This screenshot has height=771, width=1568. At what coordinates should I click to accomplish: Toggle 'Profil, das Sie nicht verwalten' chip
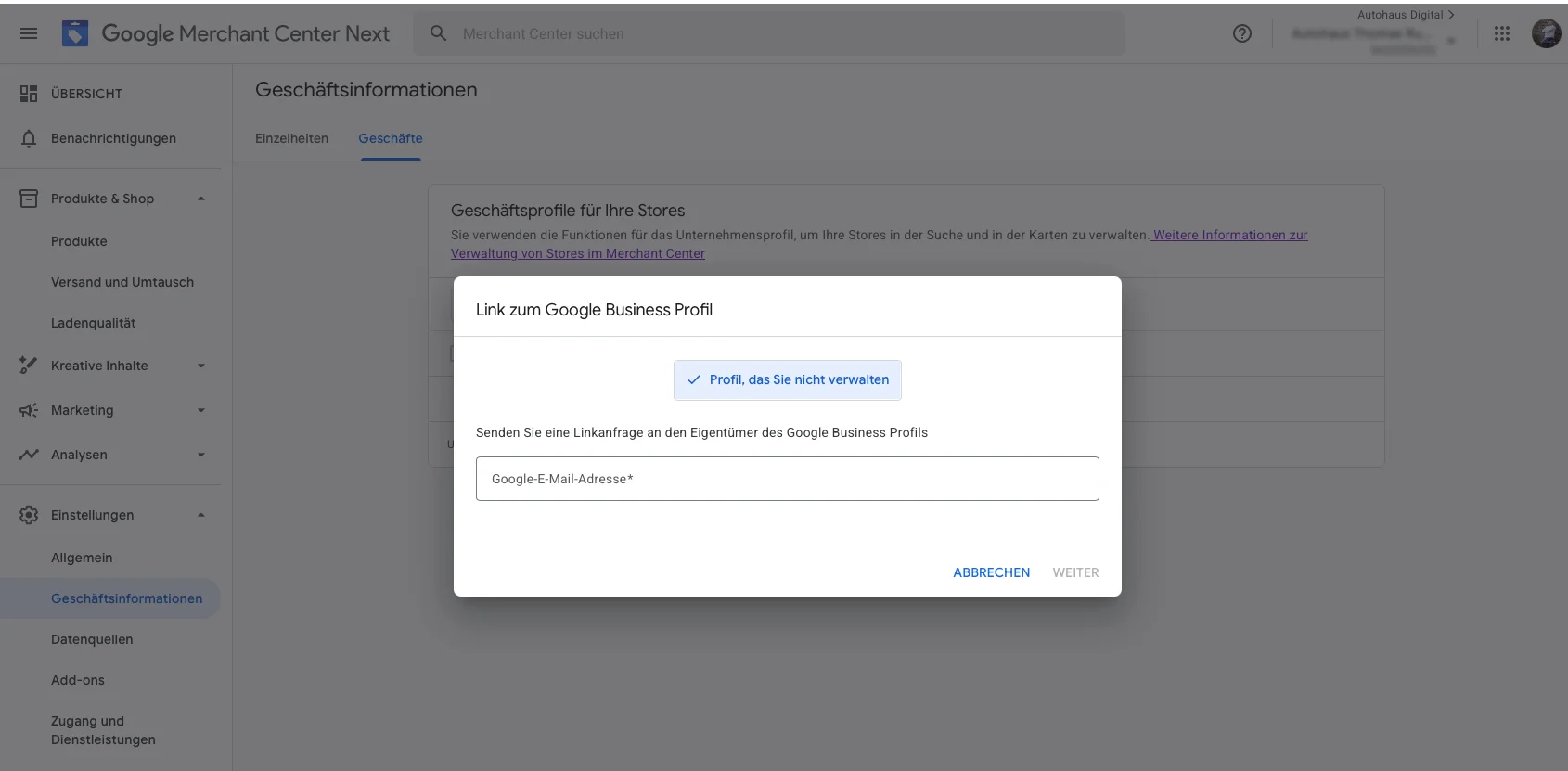[787, 380]
